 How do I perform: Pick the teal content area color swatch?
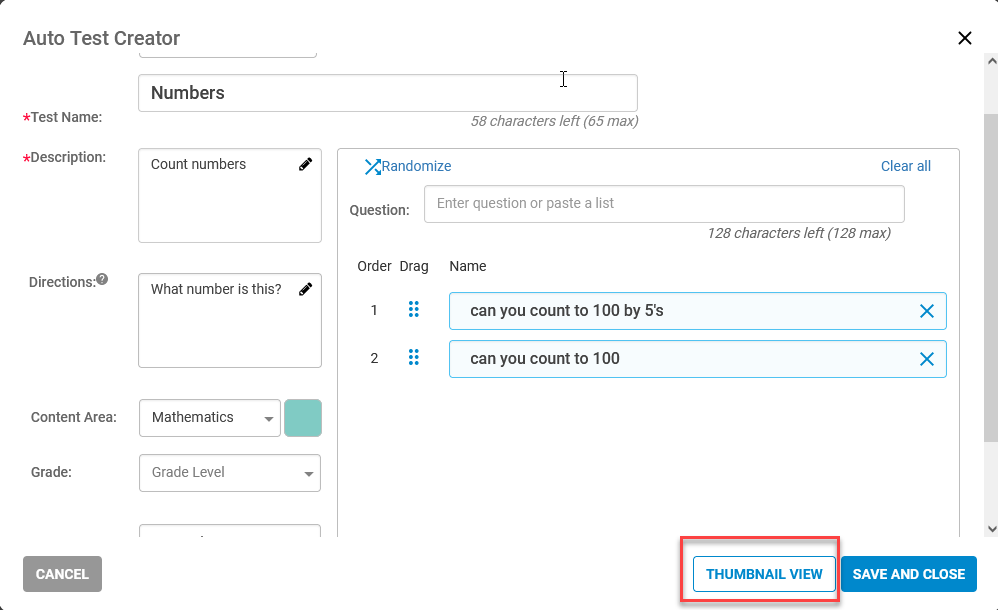[x=303, y=418]
